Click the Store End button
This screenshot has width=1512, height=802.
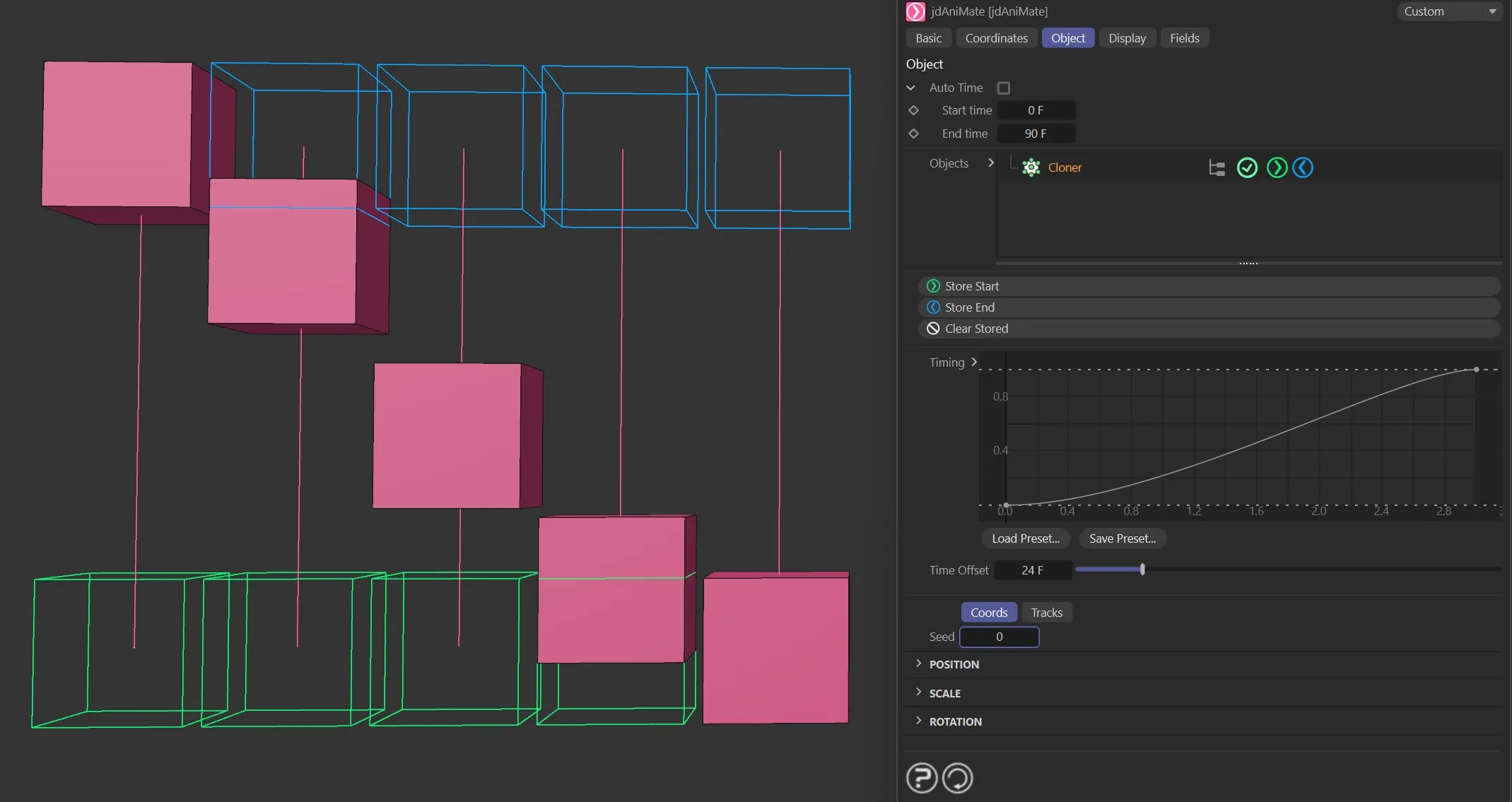pos(1206,307)
